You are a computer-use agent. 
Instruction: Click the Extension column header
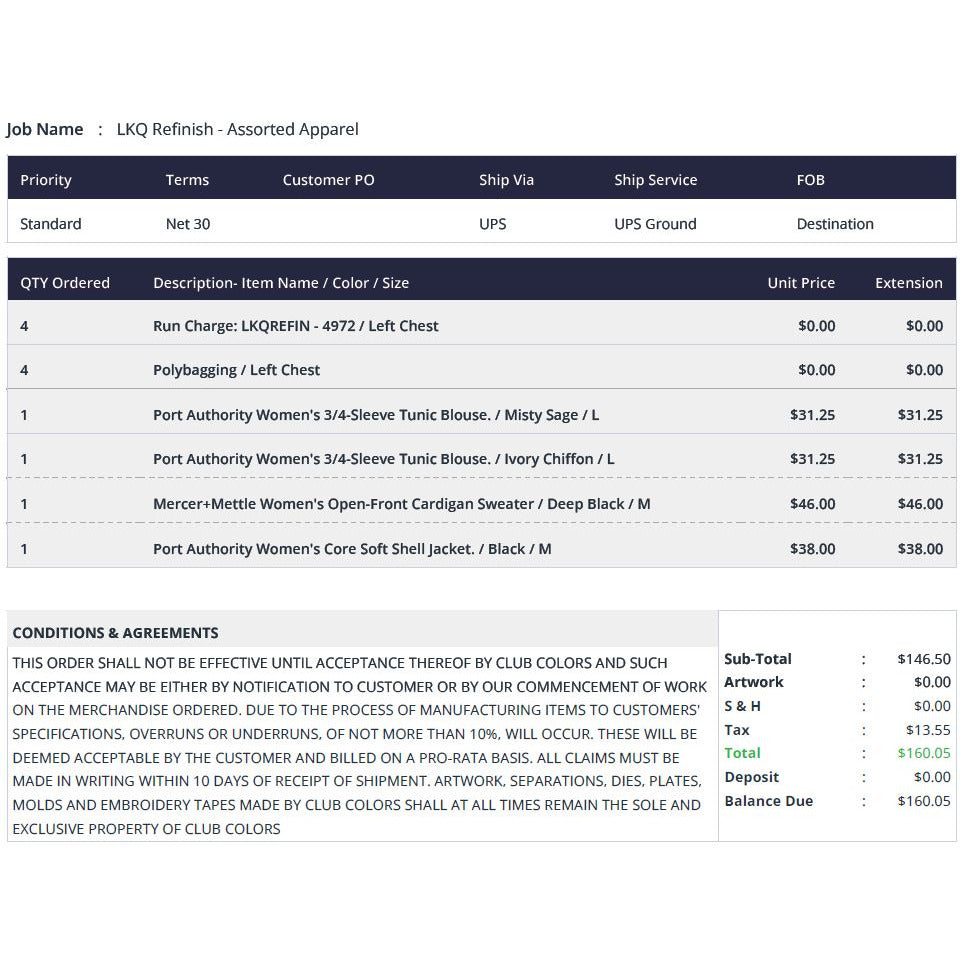[x=909, y=283]
